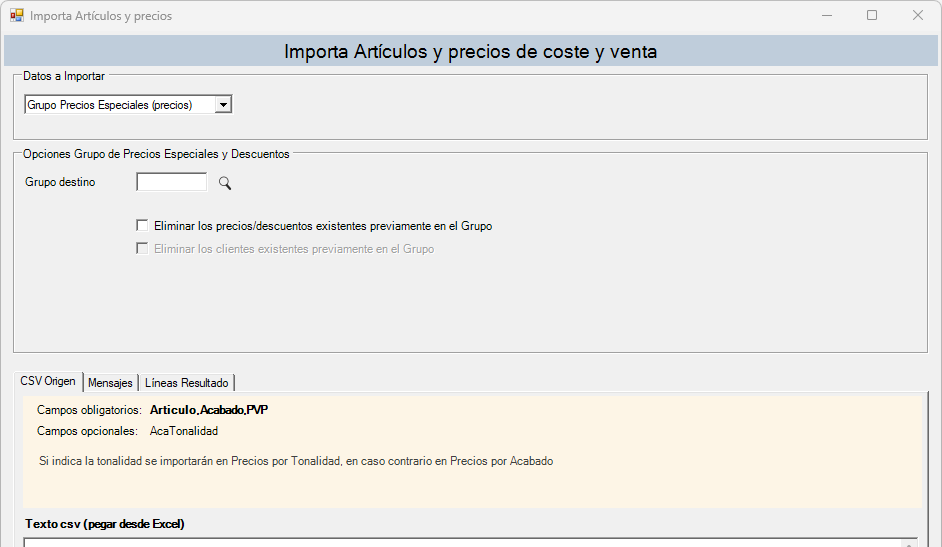Open the Mensajes tab
Screen dimensions: 942x547
tap(110, 383)
